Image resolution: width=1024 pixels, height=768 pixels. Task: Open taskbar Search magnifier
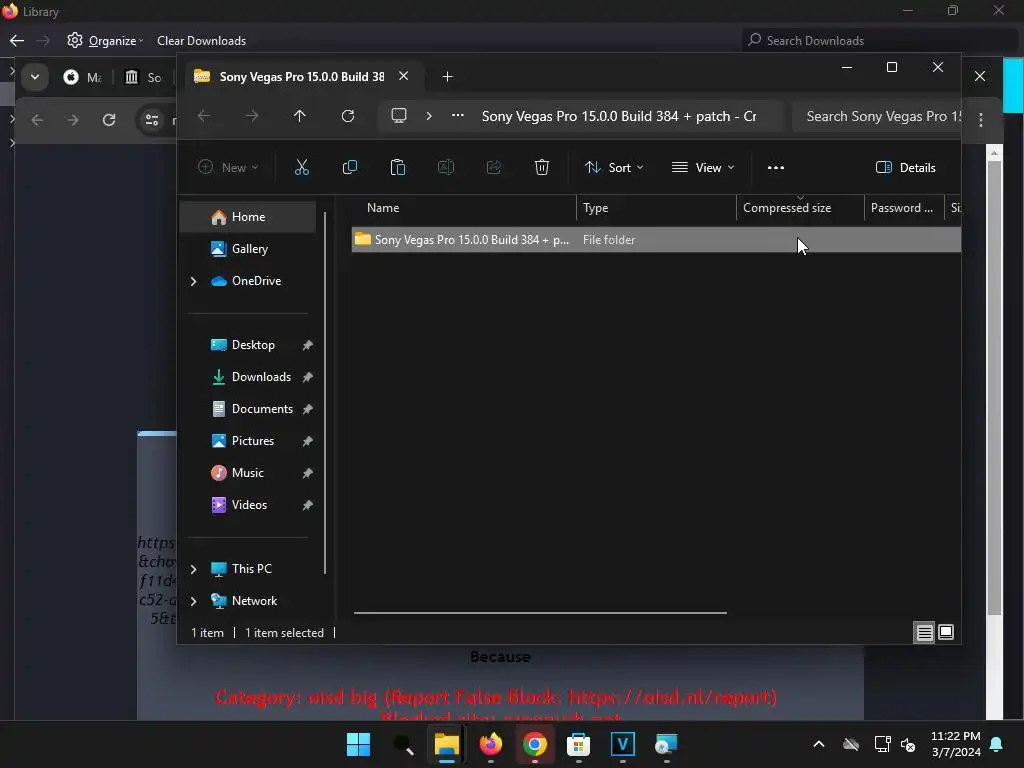coord(403,744)
